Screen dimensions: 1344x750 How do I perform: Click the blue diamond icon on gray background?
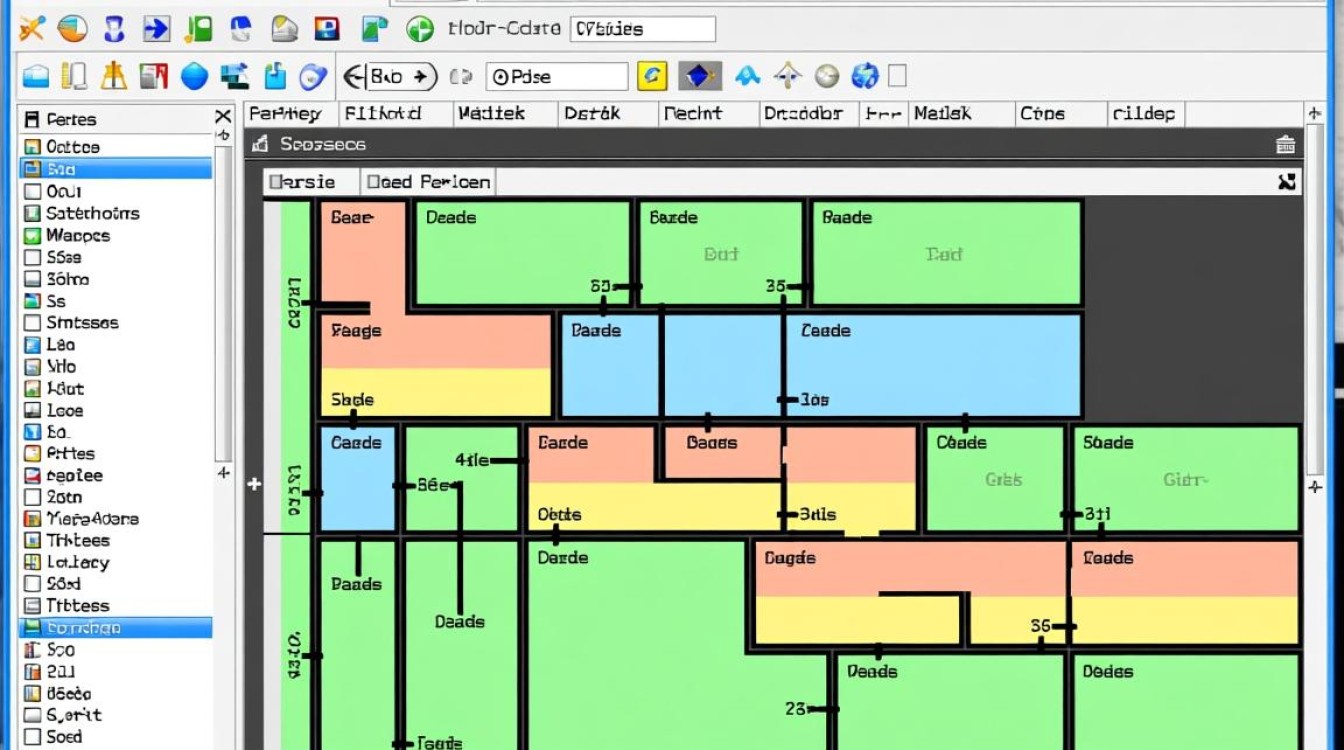(x=700, y=76)
